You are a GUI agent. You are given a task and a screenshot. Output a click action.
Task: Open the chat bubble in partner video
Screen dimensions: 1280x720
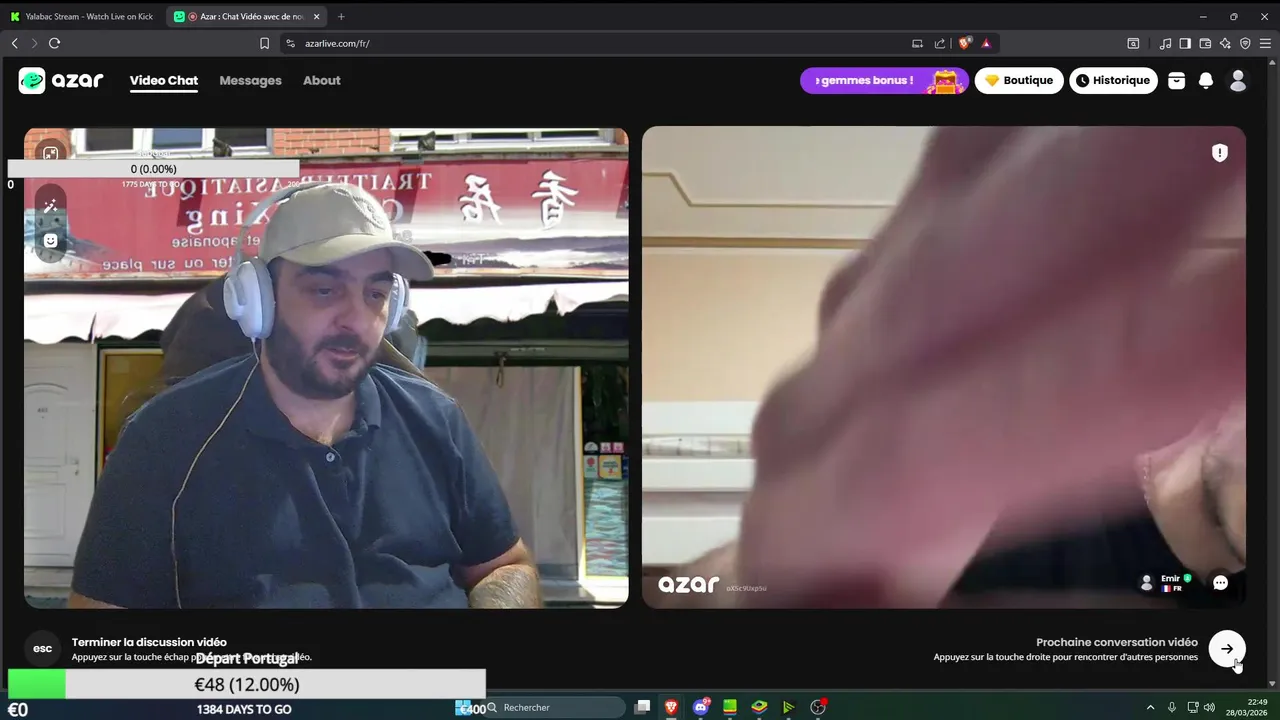pyautogui.click(x=1220, y=583)
